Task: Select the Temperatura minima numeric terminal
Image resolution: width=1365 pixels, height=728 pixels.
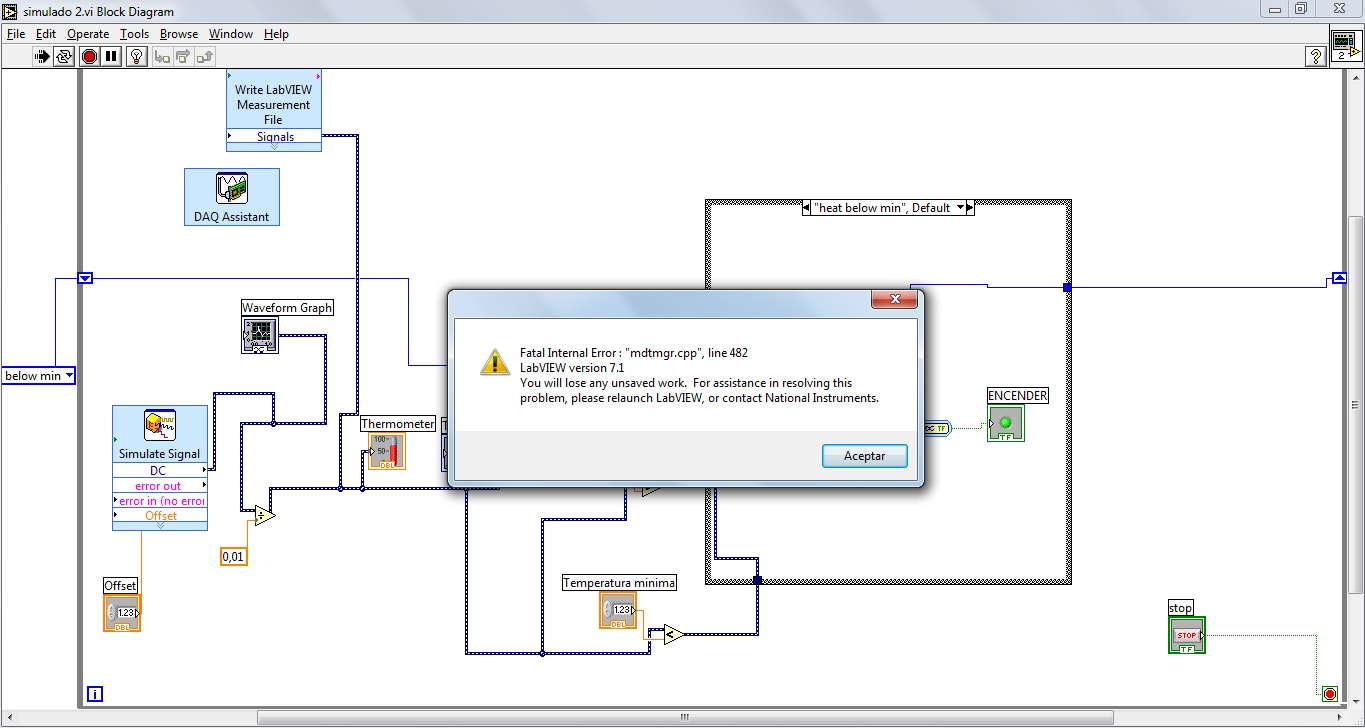Action: (618, 610)
